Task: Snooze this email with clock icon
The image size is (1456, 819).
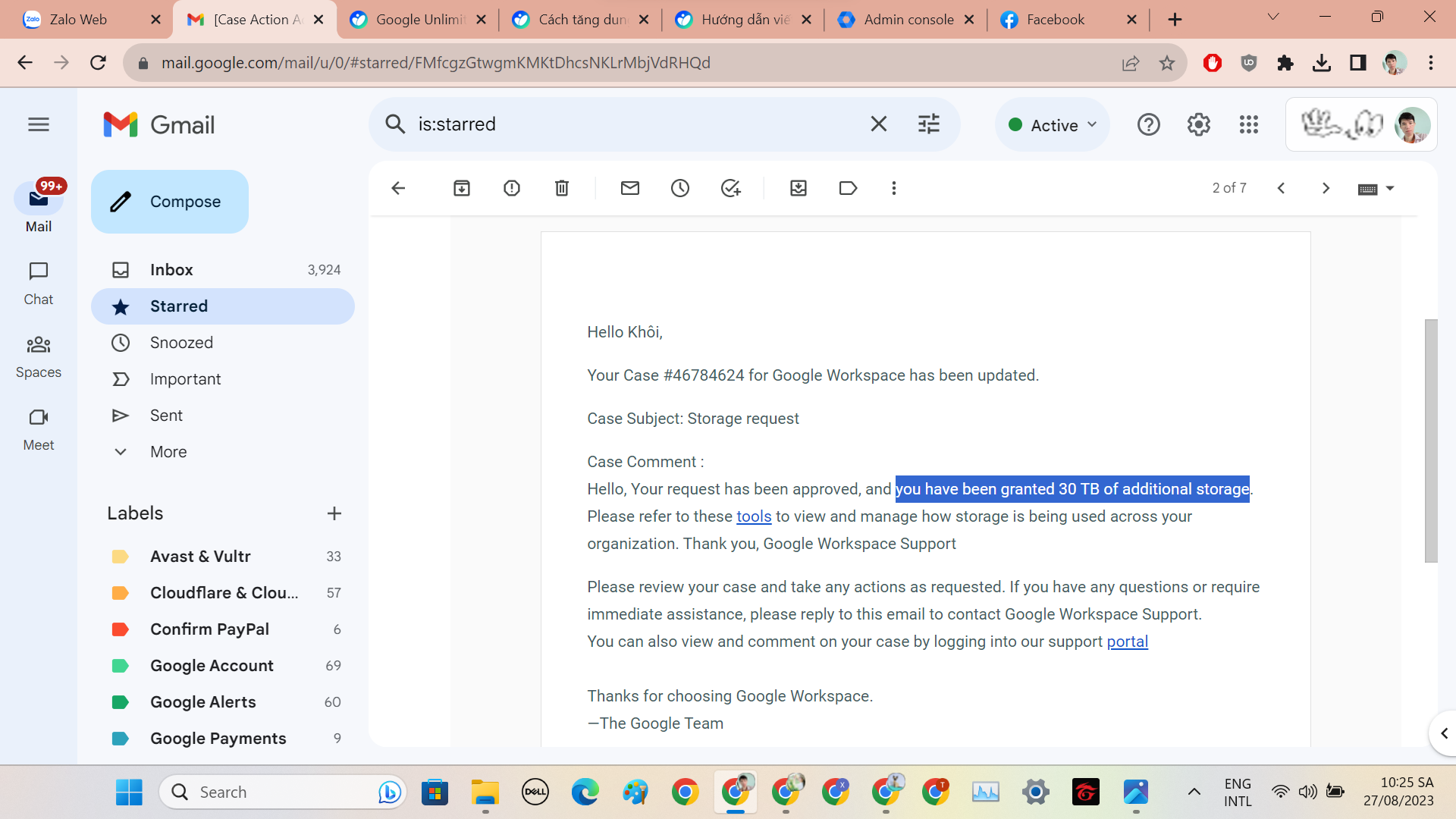Action: (680, 188)
